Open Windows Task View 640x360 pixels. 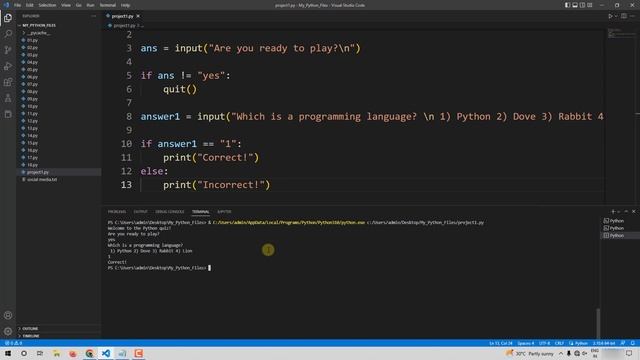[x=40, y=353]
